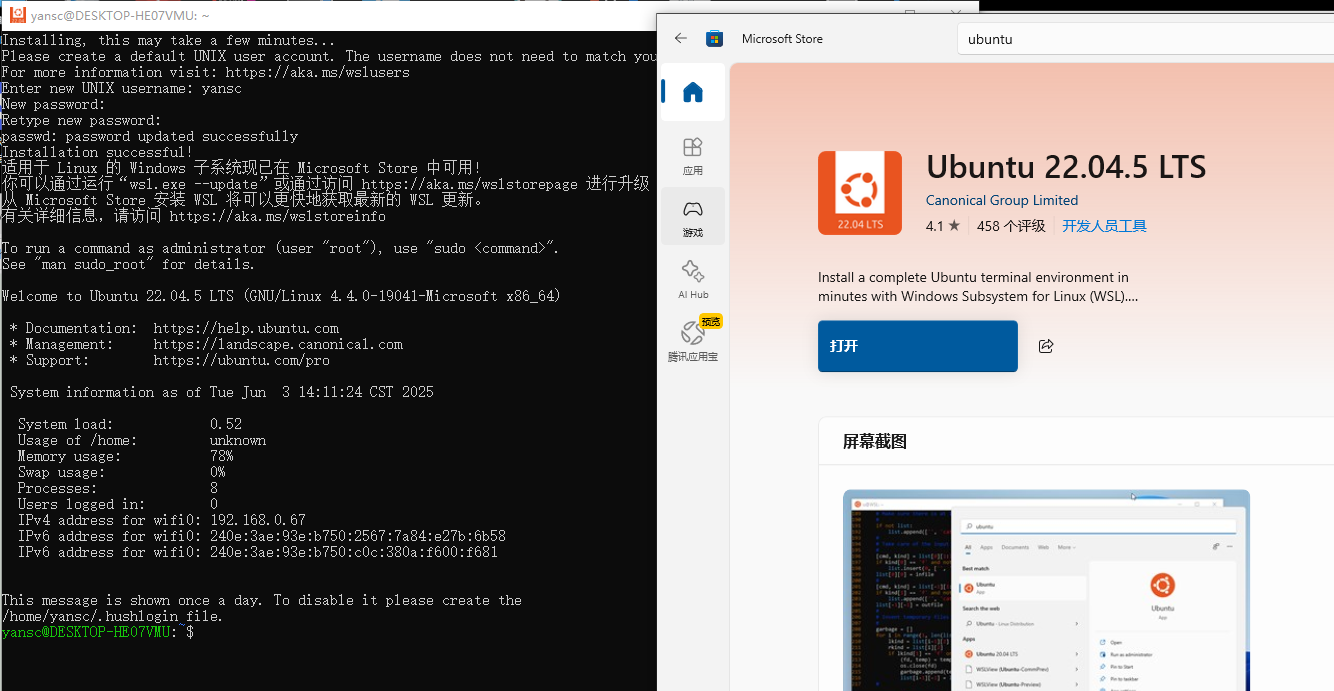Click the Microsoft Store window title text

click(782, 39)
